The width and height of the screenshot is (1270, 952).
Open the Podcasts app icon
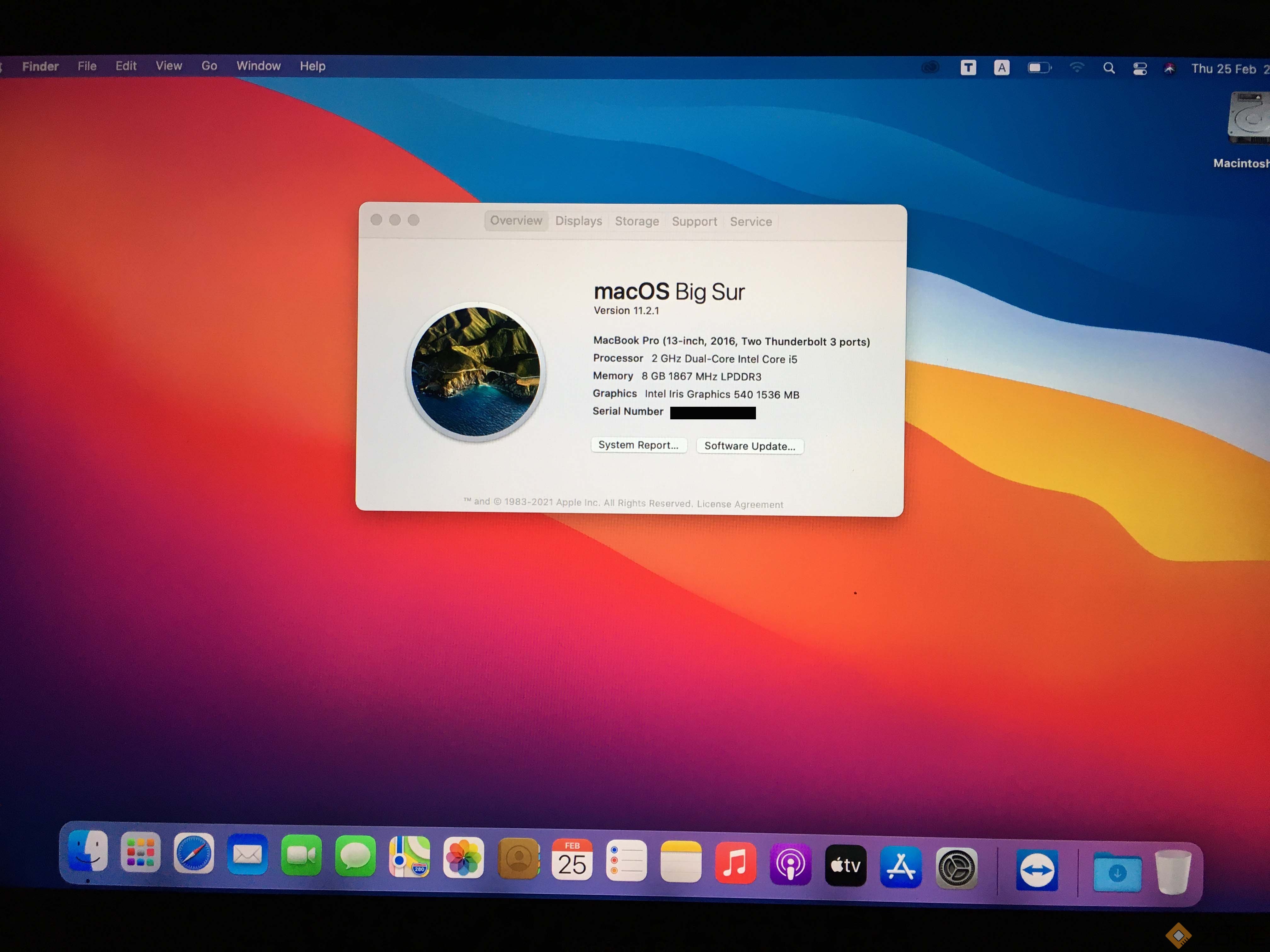click(791, 864)
